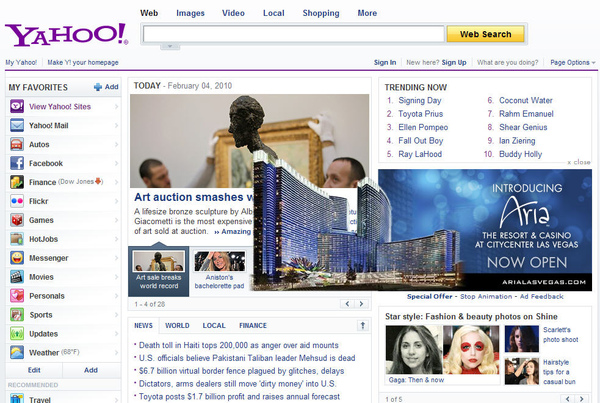This screenshot has width=600, height=403.
Task: Open the My Yahoo! link
Action: [21, 62]
